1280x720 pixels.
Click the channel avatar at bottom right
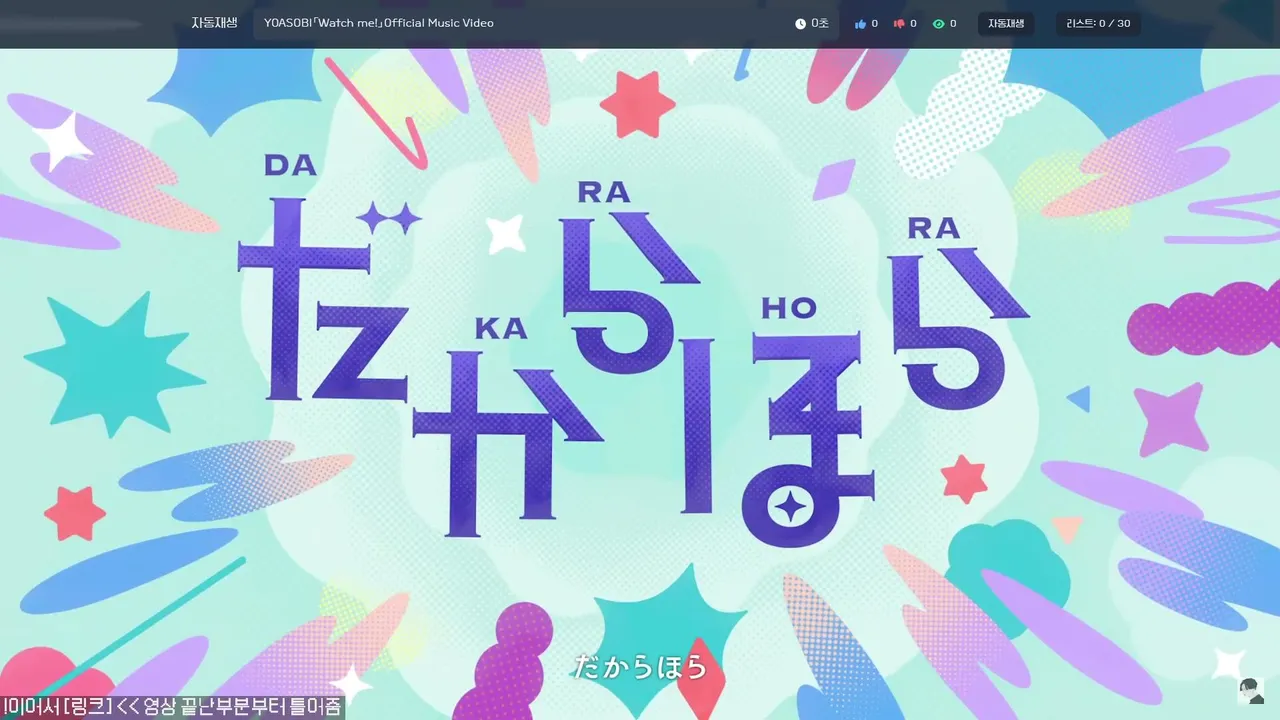1250,690
